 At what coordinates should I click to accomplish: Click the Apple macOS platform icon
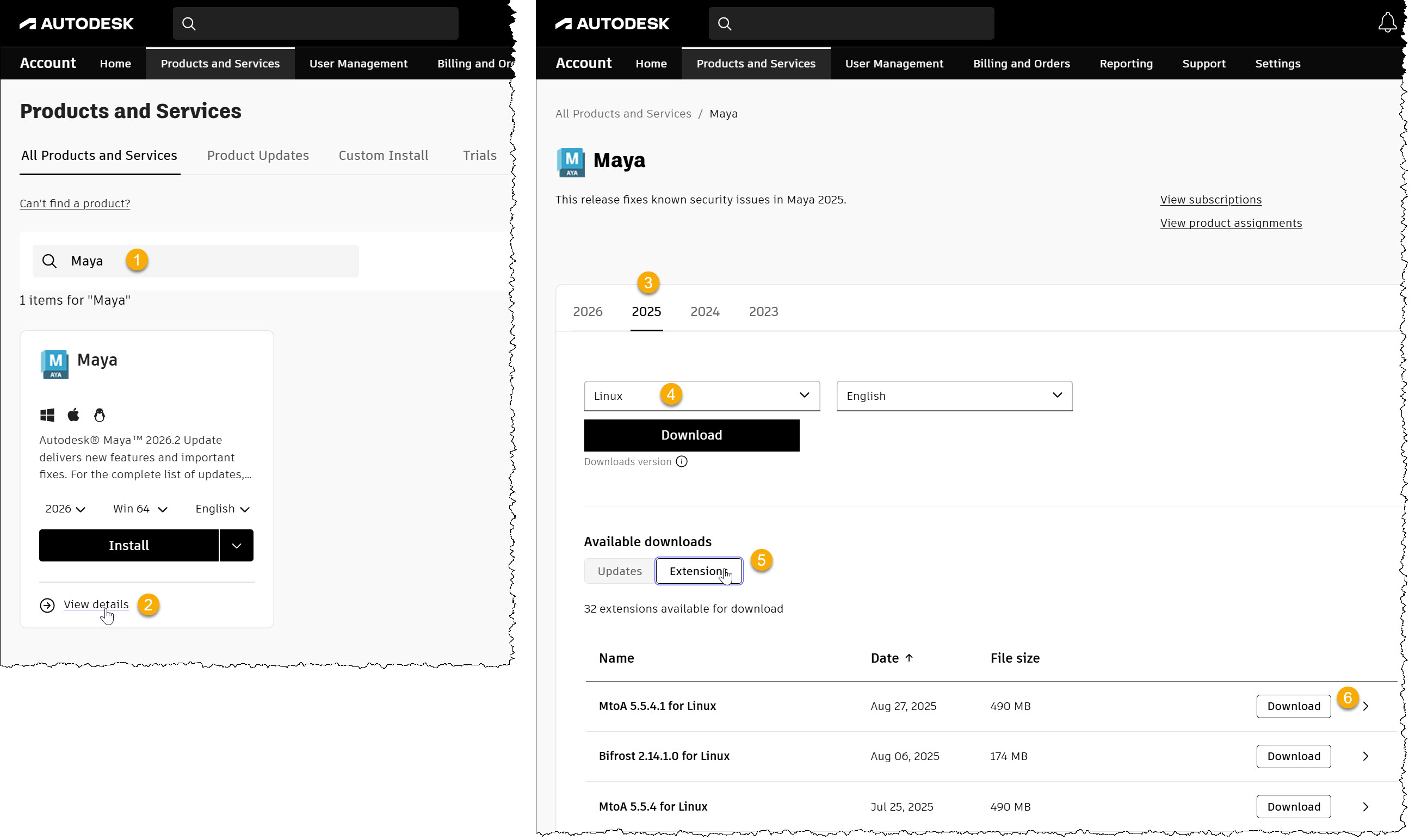pyautogui.click(x=73, y=416)
